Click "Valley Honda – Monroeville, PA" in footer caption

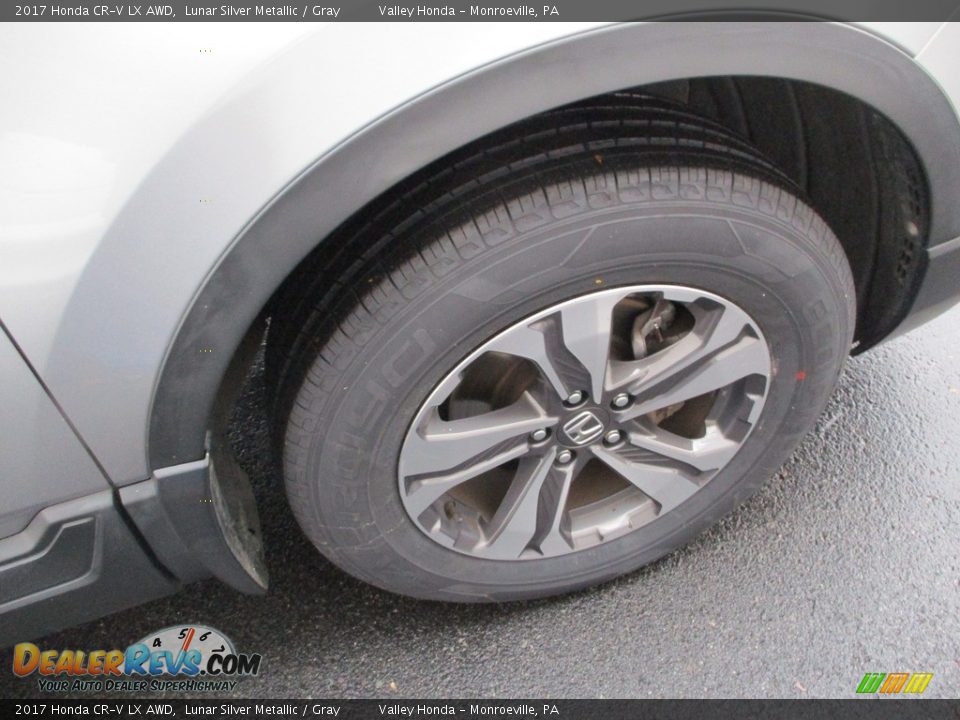point(468,710)
